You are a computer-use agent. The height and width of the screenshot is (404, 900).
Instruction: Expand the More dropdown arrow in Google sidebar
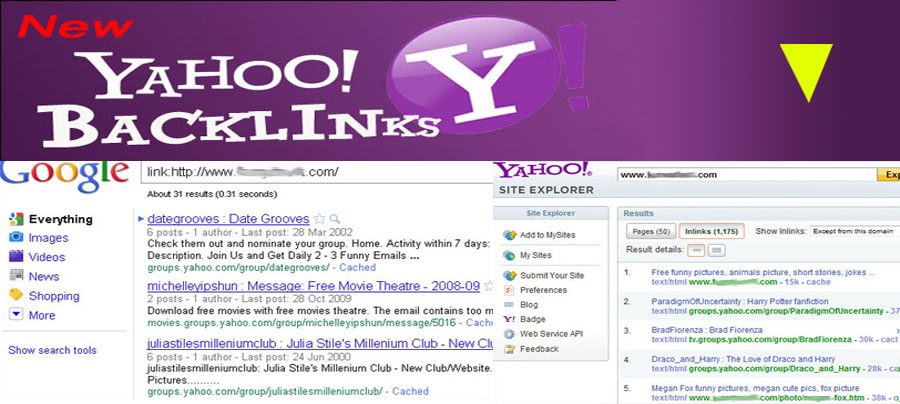click(x=17, y=315)
